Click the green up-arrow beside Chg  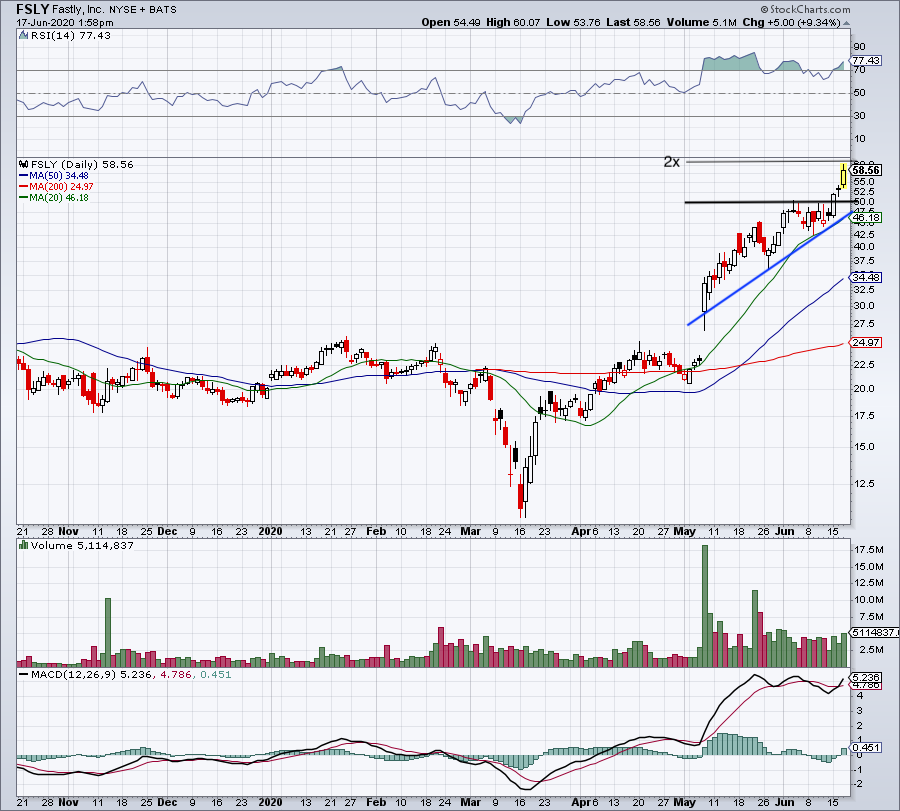tap(847, 23)
